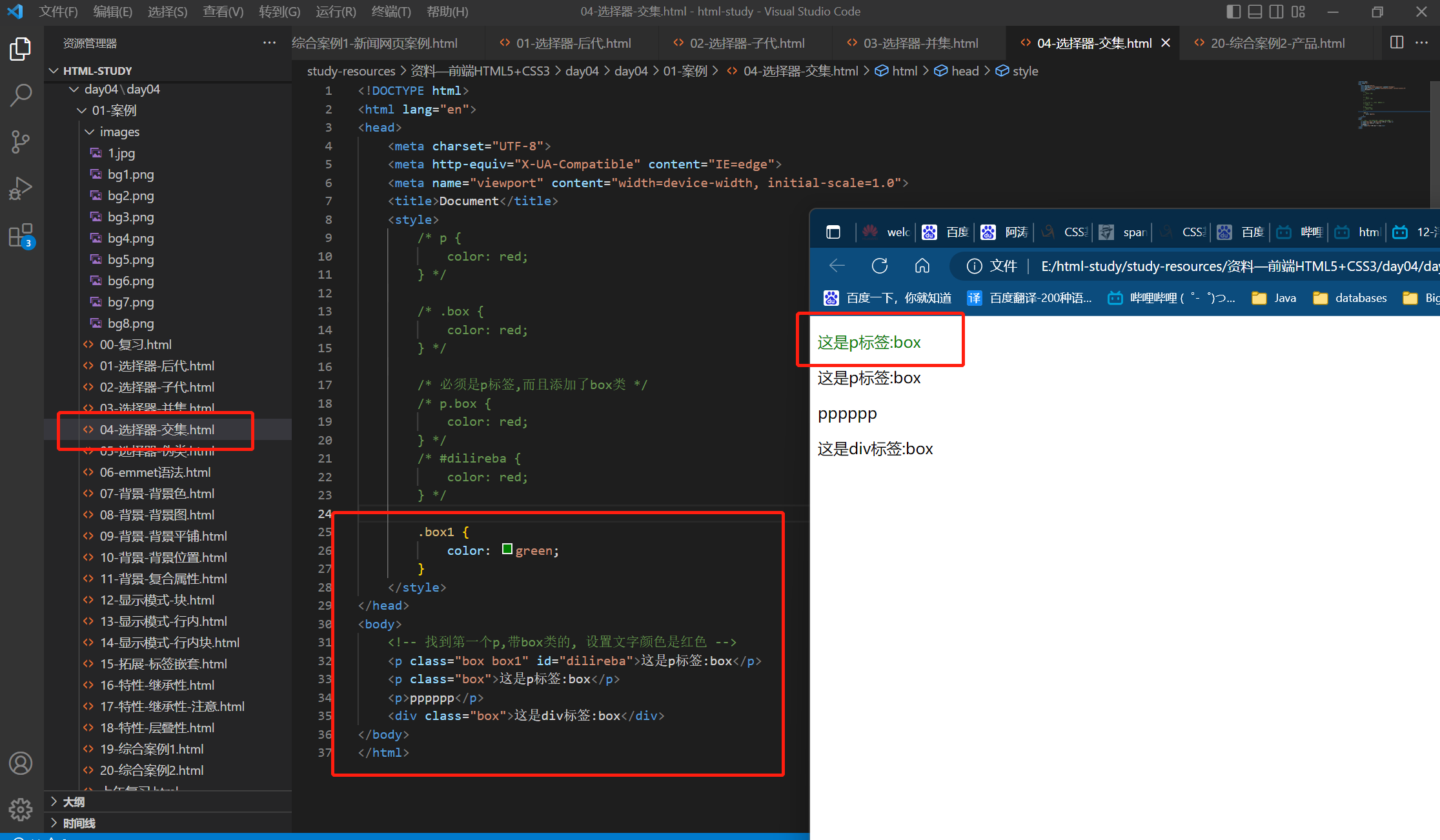1440x840 pixels.
Task: Switch to 03-选择器-并集.html editor tab
Action: [919, 43]
